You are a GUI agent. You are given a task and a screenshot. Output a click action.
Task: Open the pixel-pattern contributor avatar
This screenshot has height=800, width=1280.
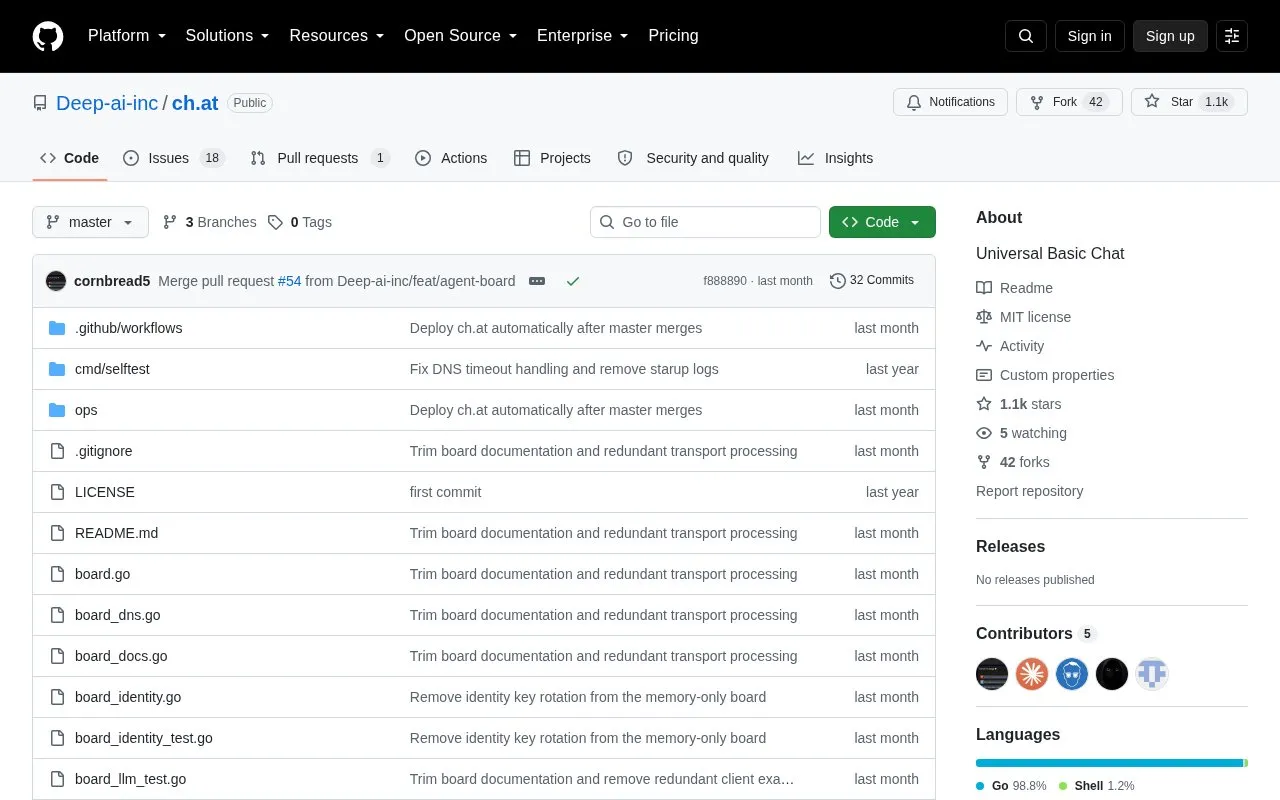[x=1152, y=674]
